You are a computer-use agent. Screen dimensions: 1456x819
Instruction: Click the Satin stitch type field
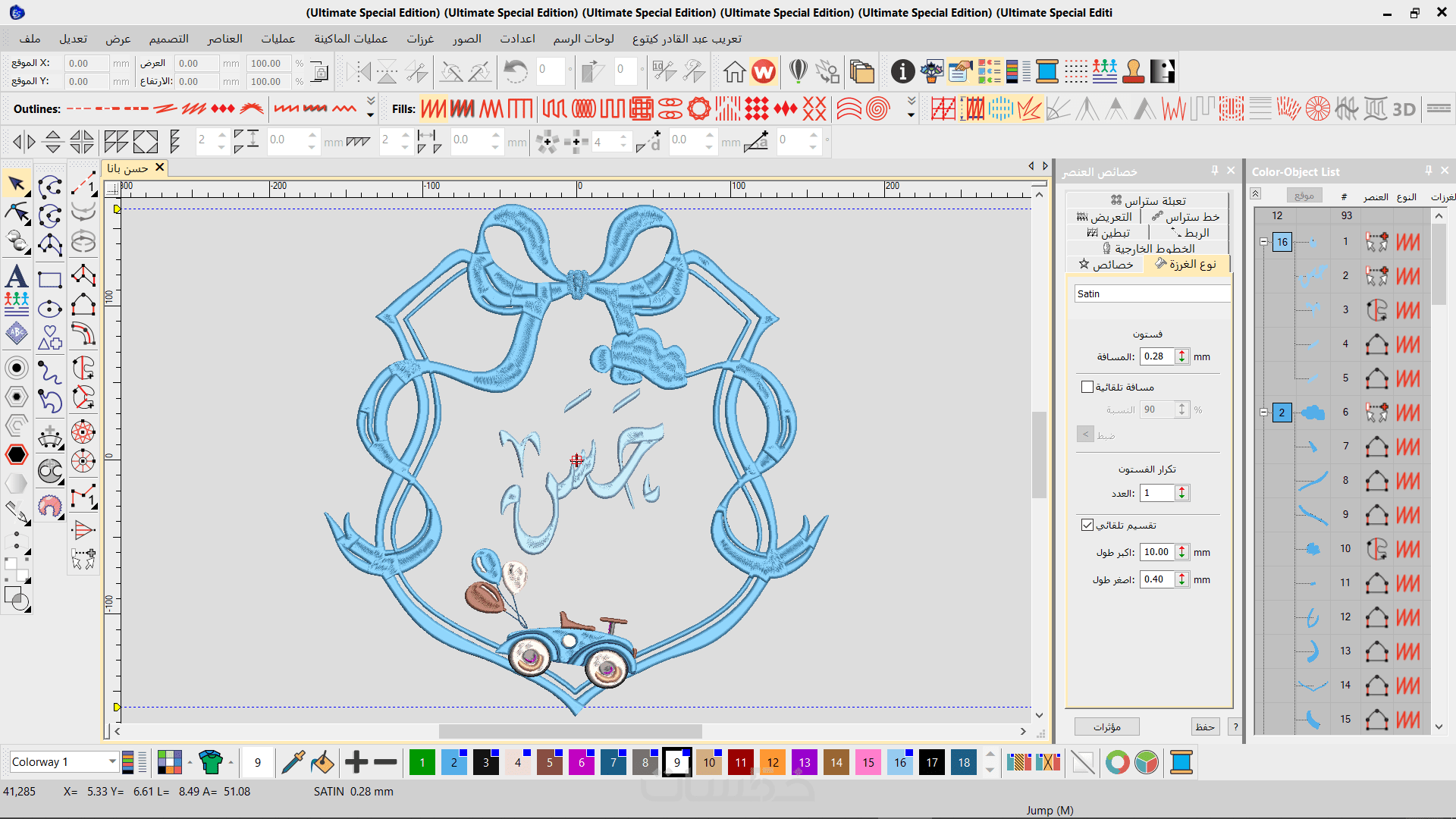tap(1151, 293)
